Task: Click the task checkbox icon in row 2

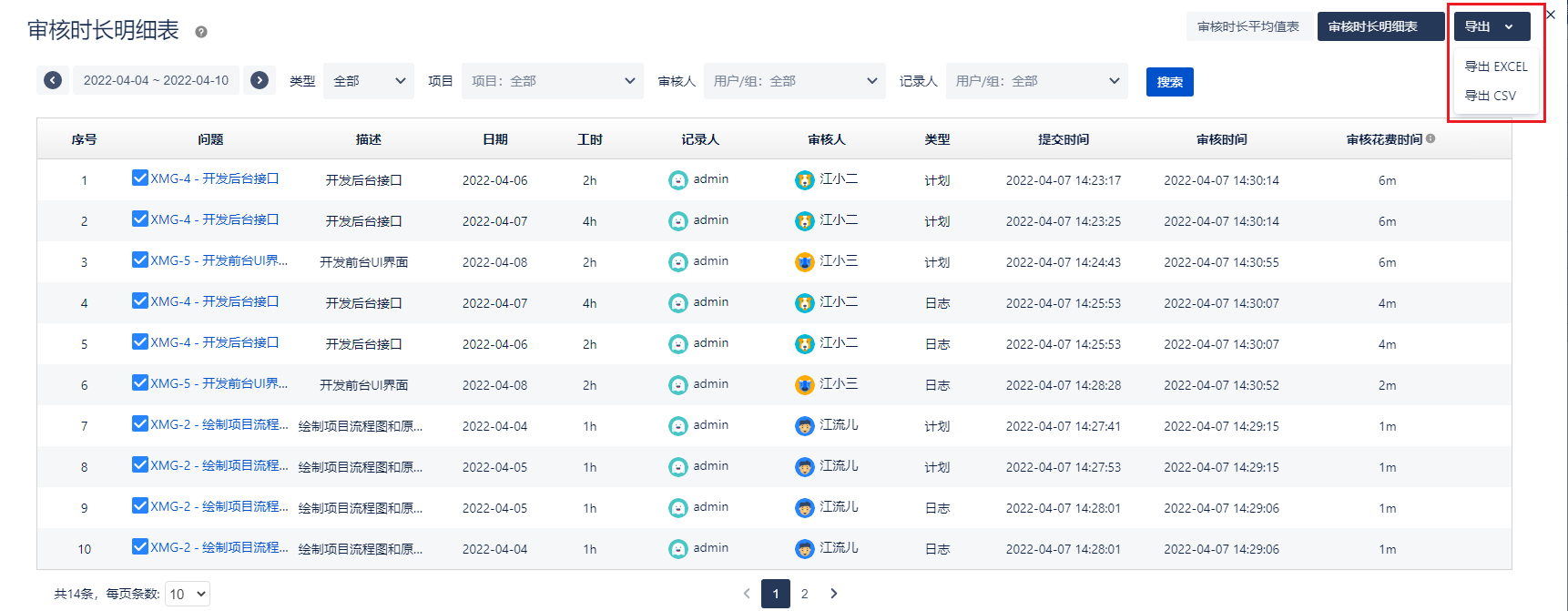Action: 140,219
